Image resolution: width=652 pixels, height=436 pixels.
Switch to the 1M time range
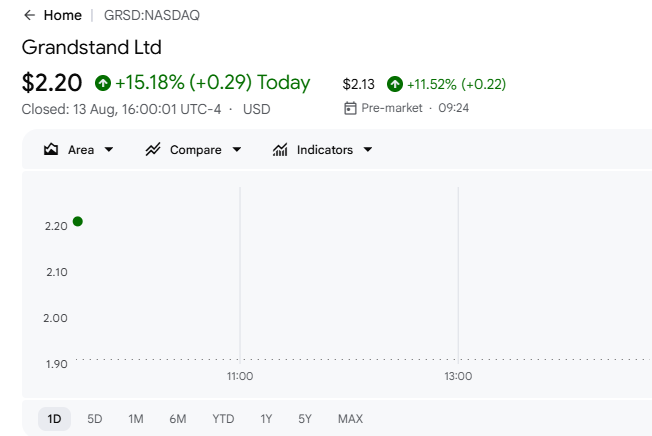pyautogui.click(x=136, y=419)
